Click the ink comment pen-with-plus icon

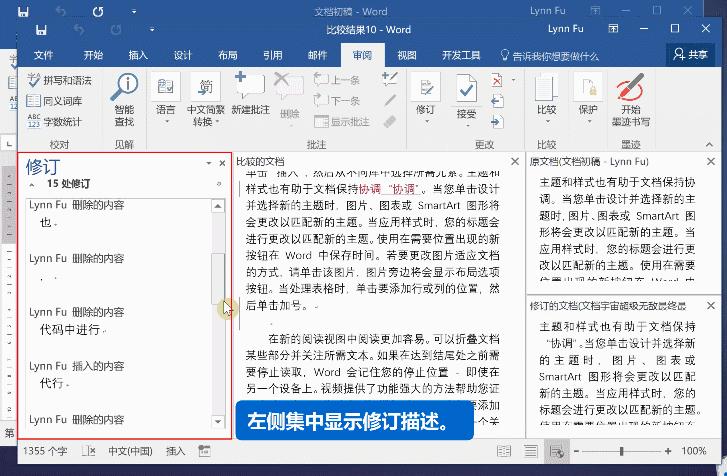pyautogui.click(x=389, y=79)
